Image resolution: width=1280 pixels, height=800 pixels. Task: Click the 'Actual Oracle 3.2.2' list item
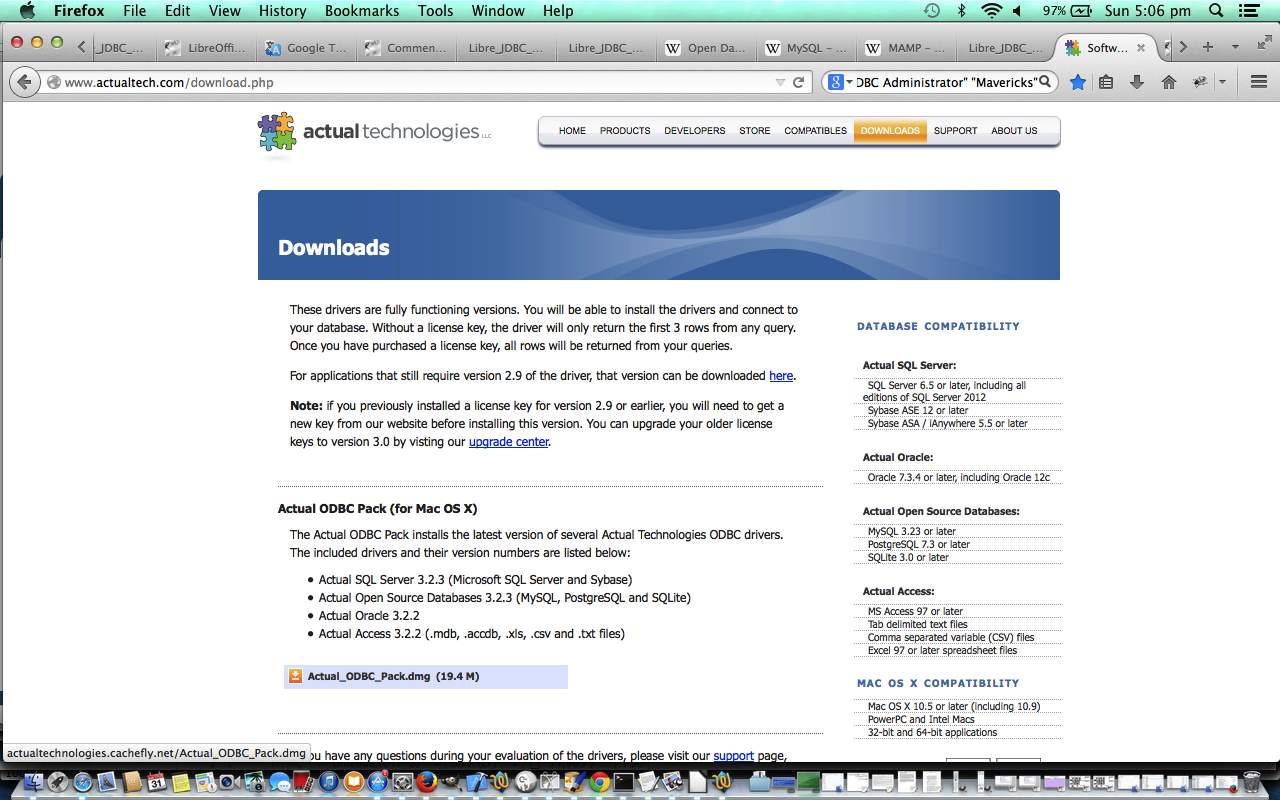tap(369, 616)
